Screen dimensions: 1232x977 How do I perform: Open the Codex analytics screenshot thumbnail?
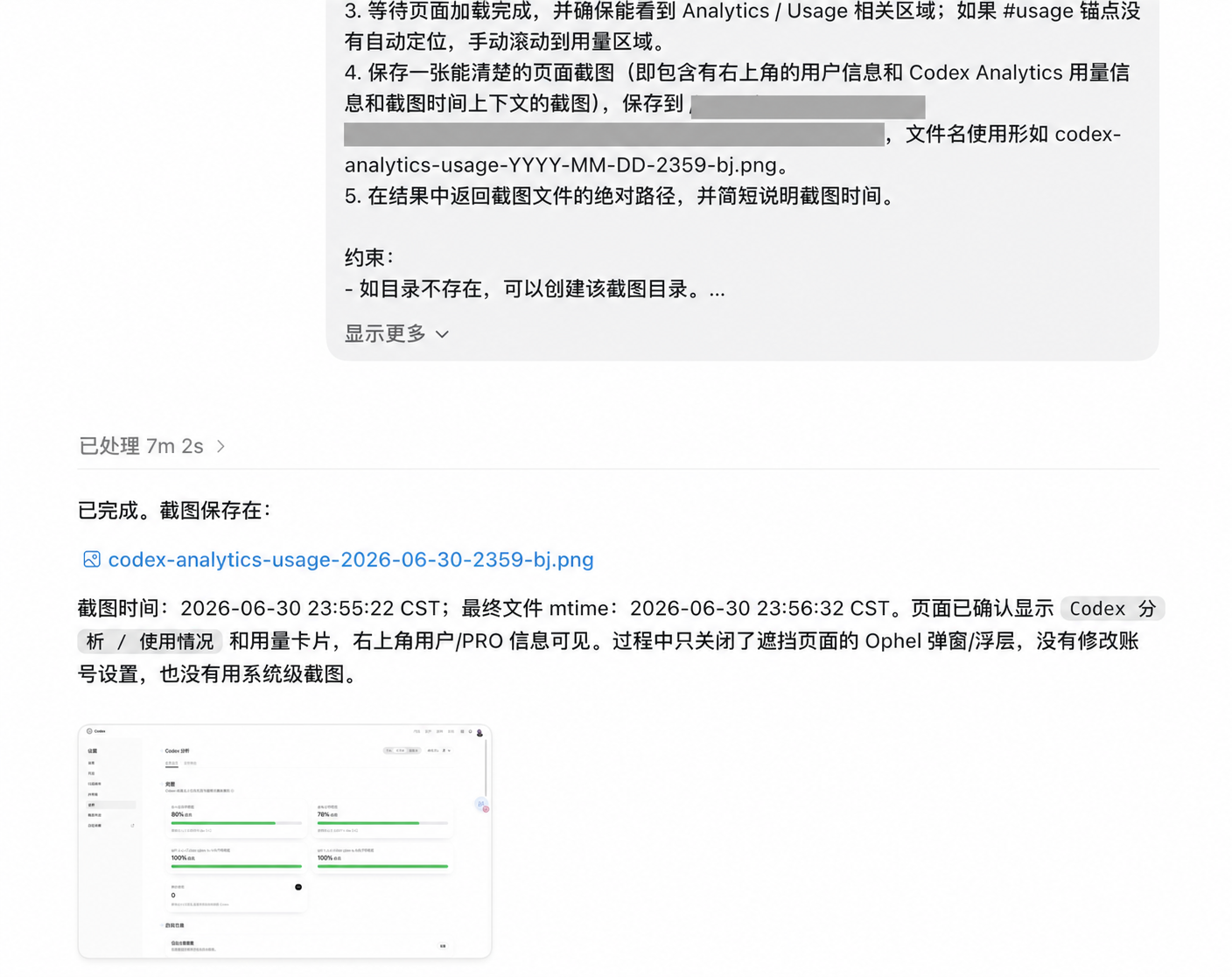pyautogui.click(x=284, y=841)
